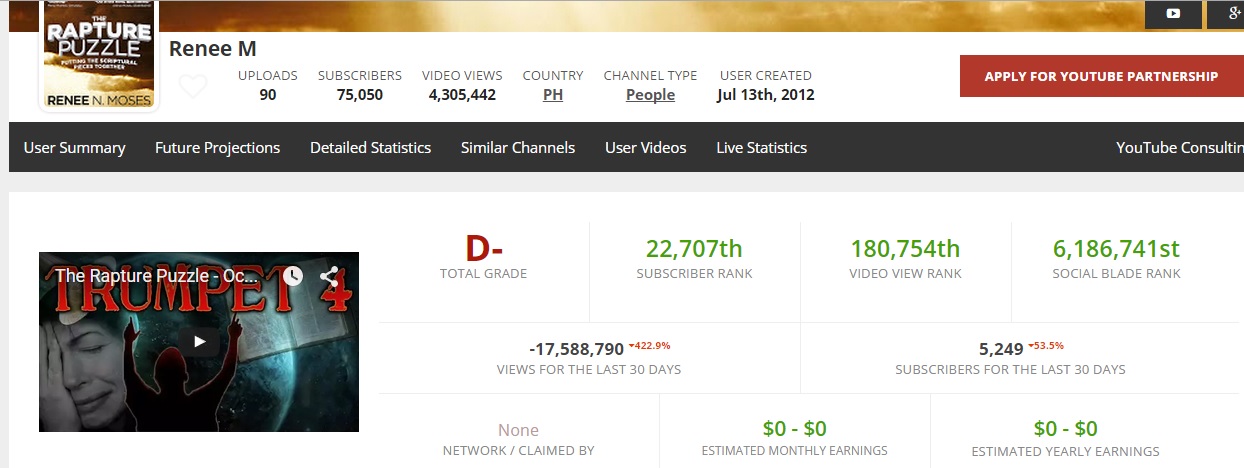Screen dimensions: 1244x468
Task: Select the 5,249 subscribers last 30 days
Action: pos(1001,349)
